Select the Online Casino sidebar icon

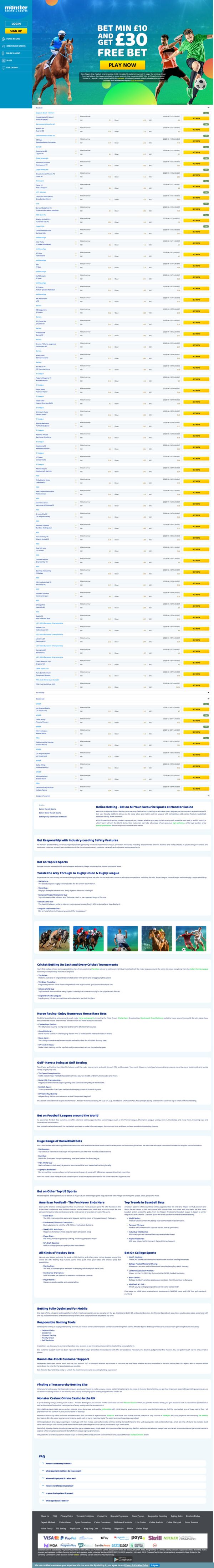coord(4,54)
